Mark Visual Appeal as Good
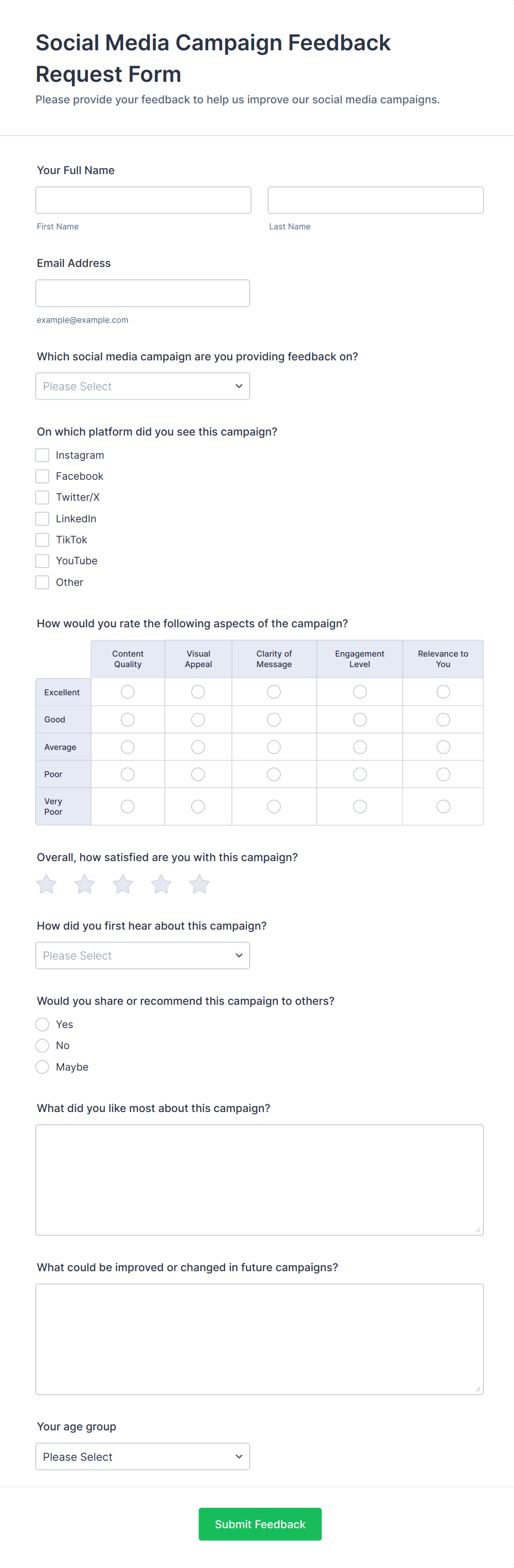Image resolution: width=514 pixels, height=1568 pixels. click(198, 720)
